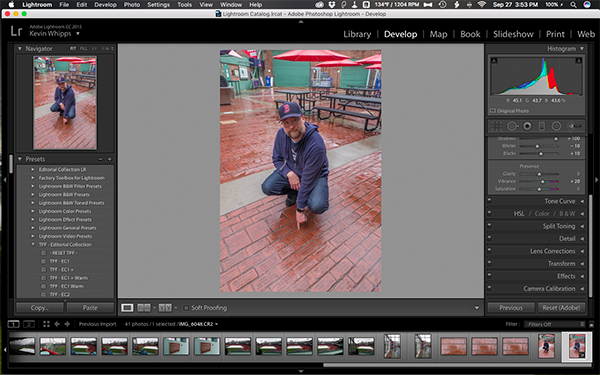The image size is (600, 375).
Task: Toggle the HSL panel on/off switch
Action: tap(489, 214)
